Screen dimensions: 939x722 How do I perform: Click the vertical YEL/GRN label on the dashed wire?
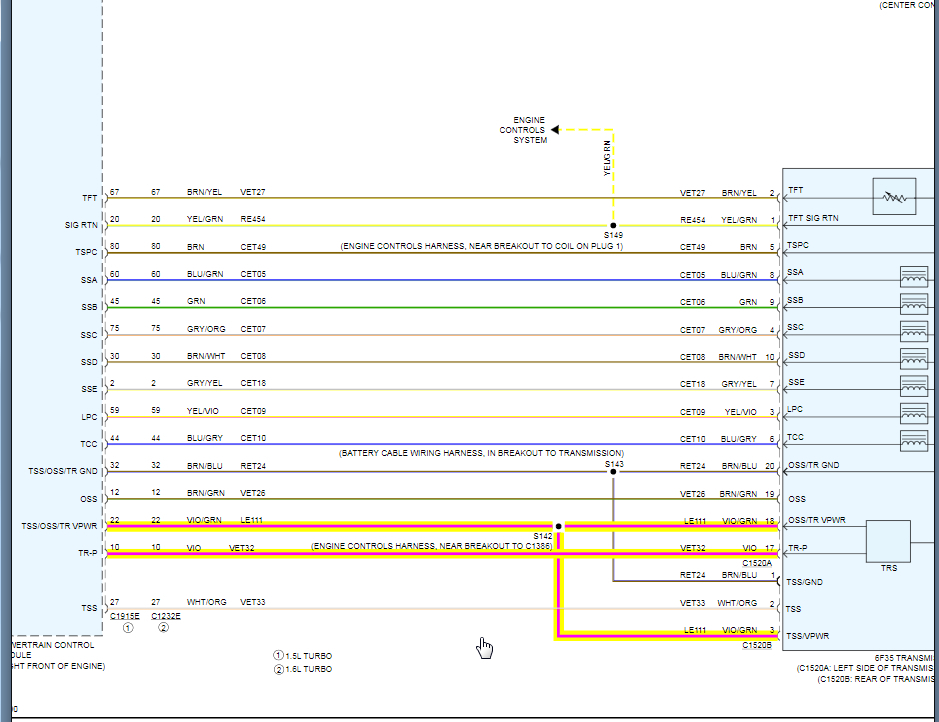[x=607, y=158]
